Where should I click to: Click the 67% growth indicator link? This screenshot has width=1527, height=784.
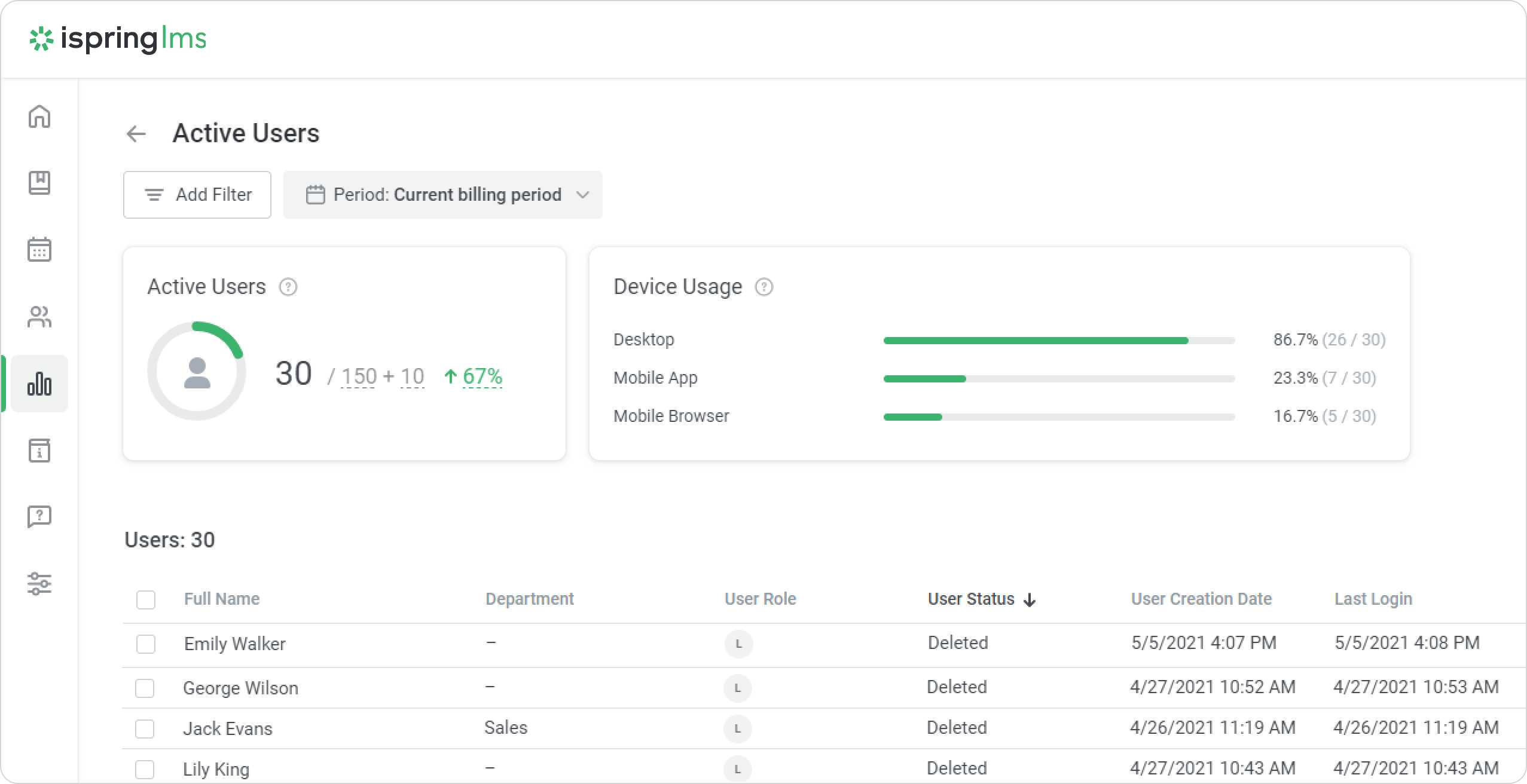[481, 376]
